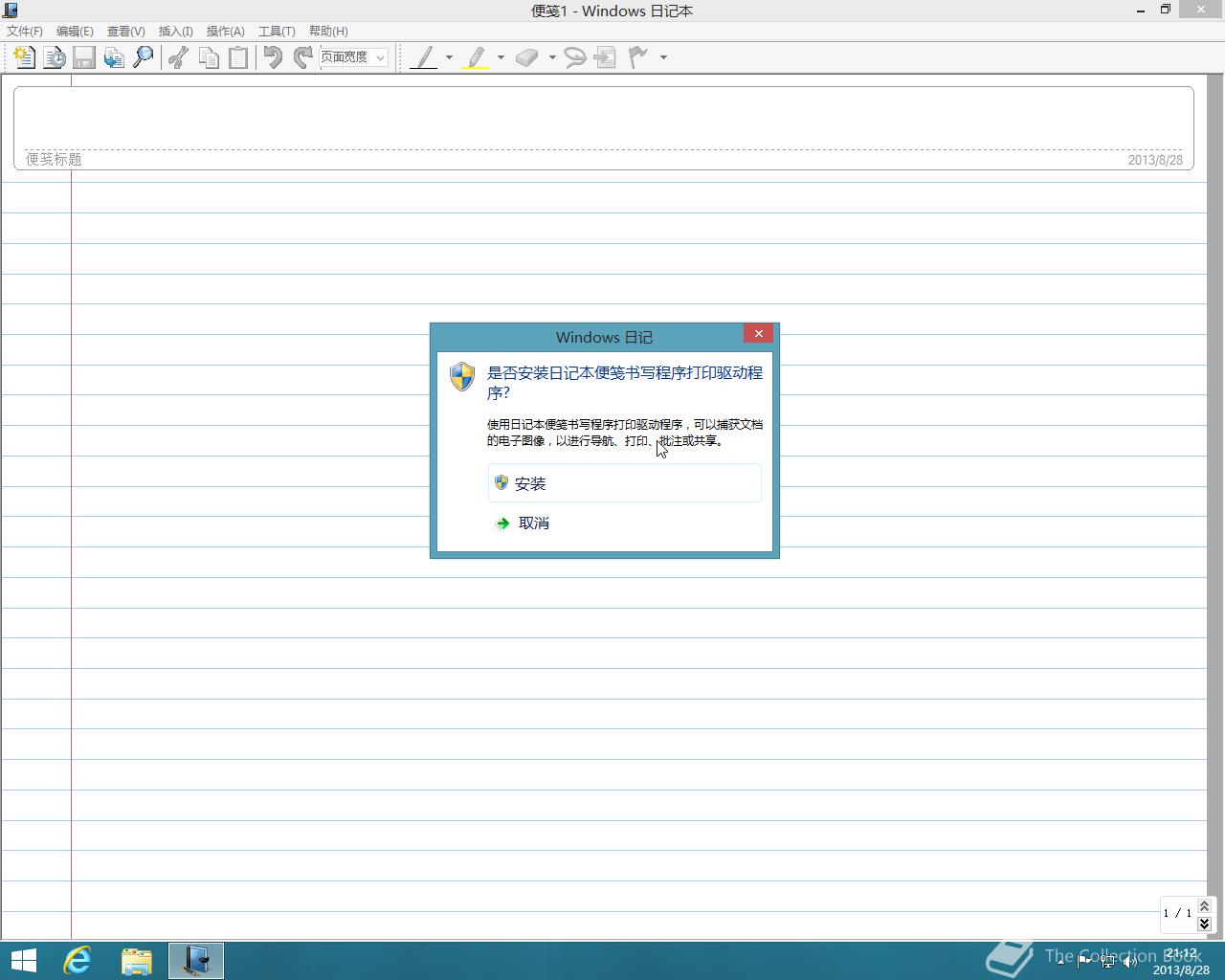Screen dimensions: 1225x980
Task: Open the 插入(I) menu
Action: click(x=175, y=32)
